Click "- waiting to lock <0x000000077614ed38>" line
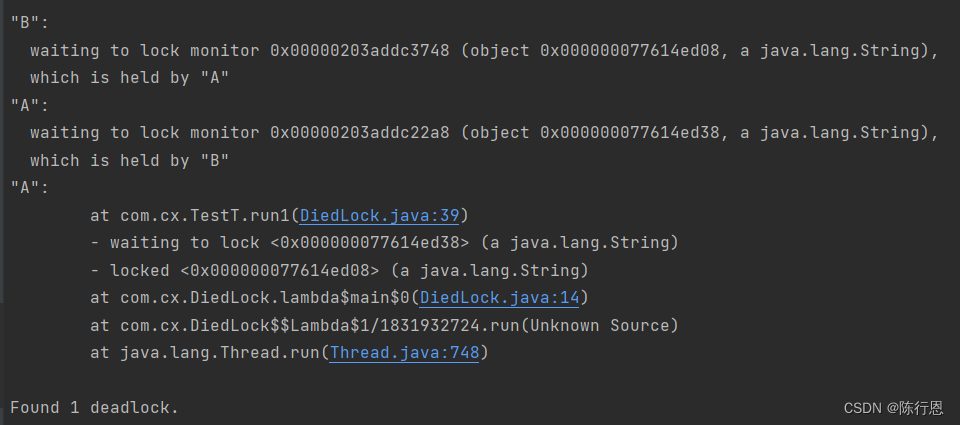Viewport: 960px width, 425px height. coord(384,243)
